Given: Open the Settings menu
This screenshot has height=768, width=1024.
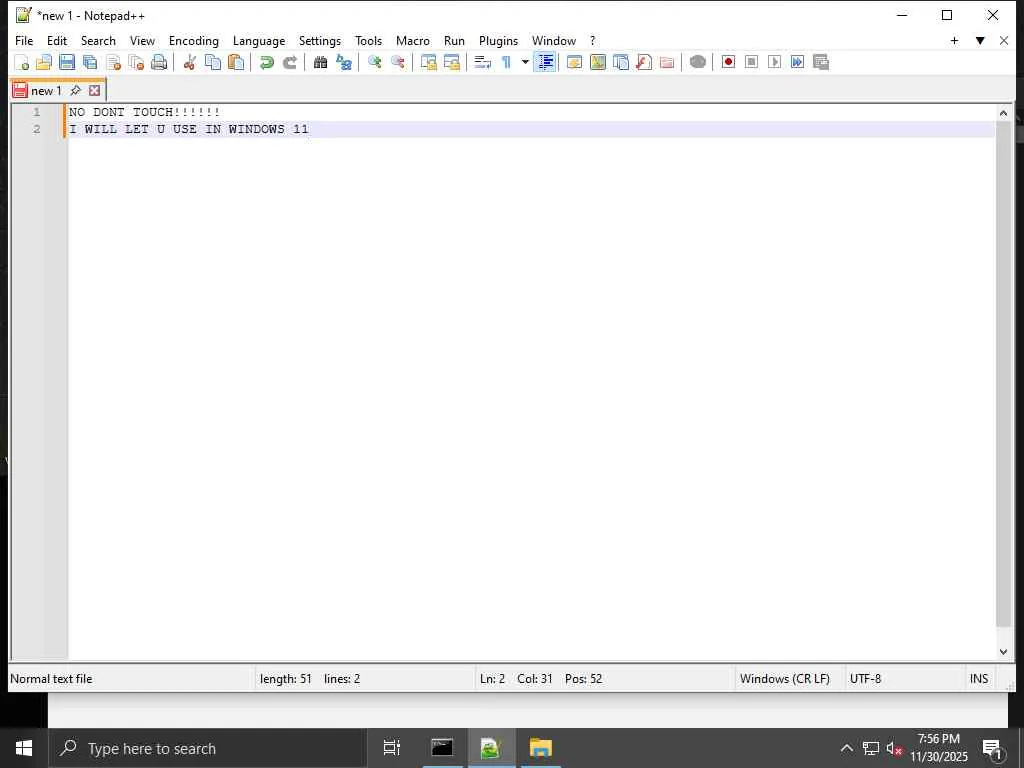Looking at the screenshot, I should coord(319,40).
